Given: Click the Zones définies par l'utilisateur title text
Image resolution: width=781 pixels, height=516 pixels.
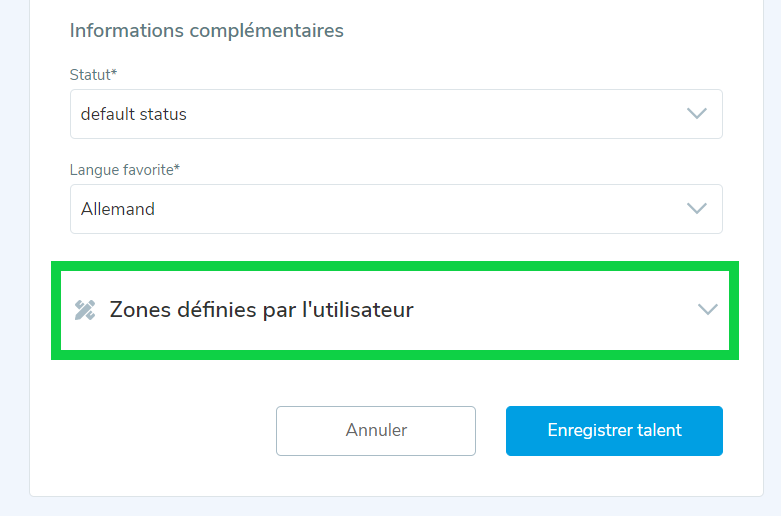Looking at the screenshot, I should [261, 310].
